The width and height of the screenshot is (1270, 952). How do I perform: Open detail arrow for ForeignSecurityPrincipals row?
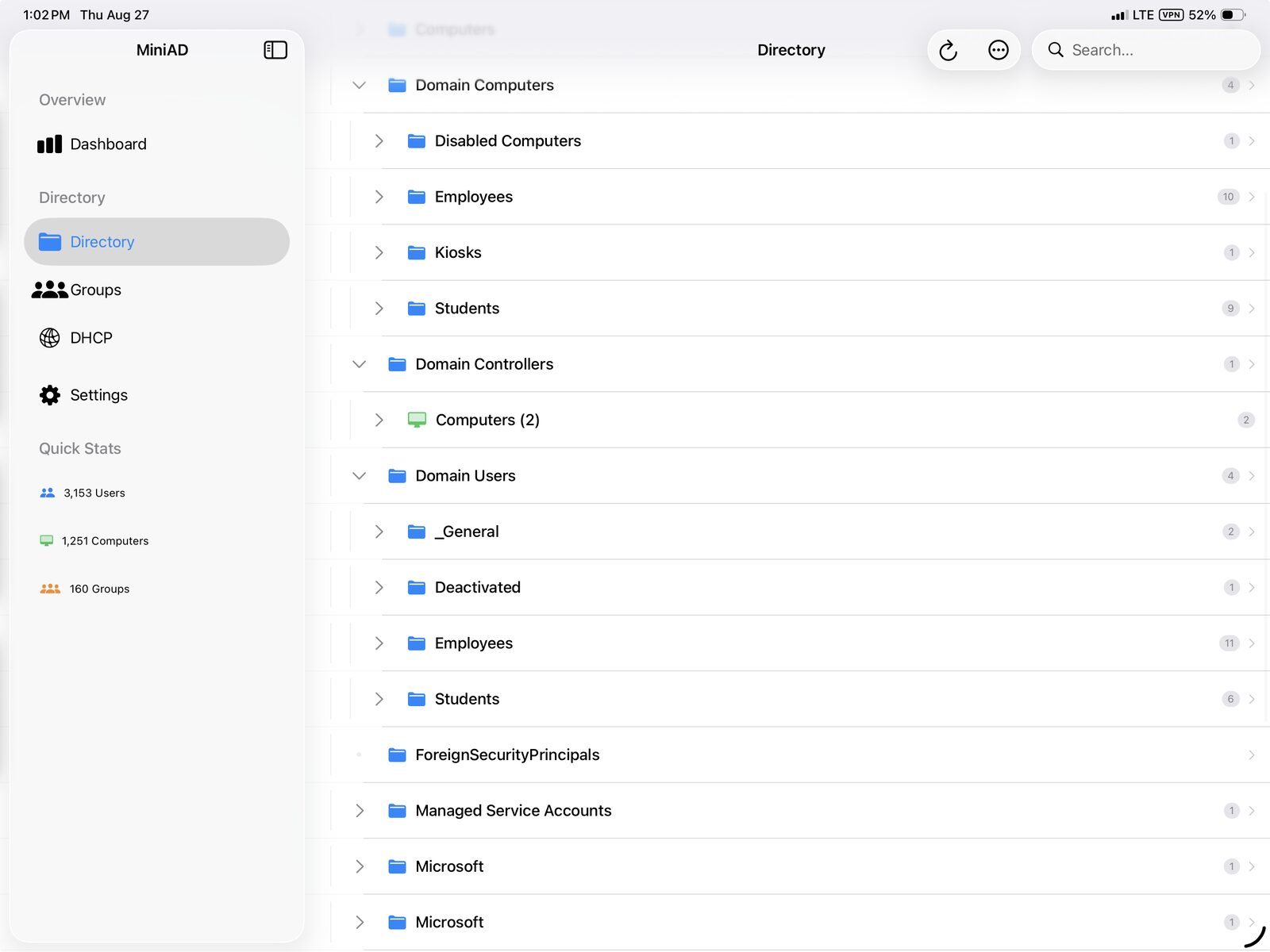(1252, 754)
